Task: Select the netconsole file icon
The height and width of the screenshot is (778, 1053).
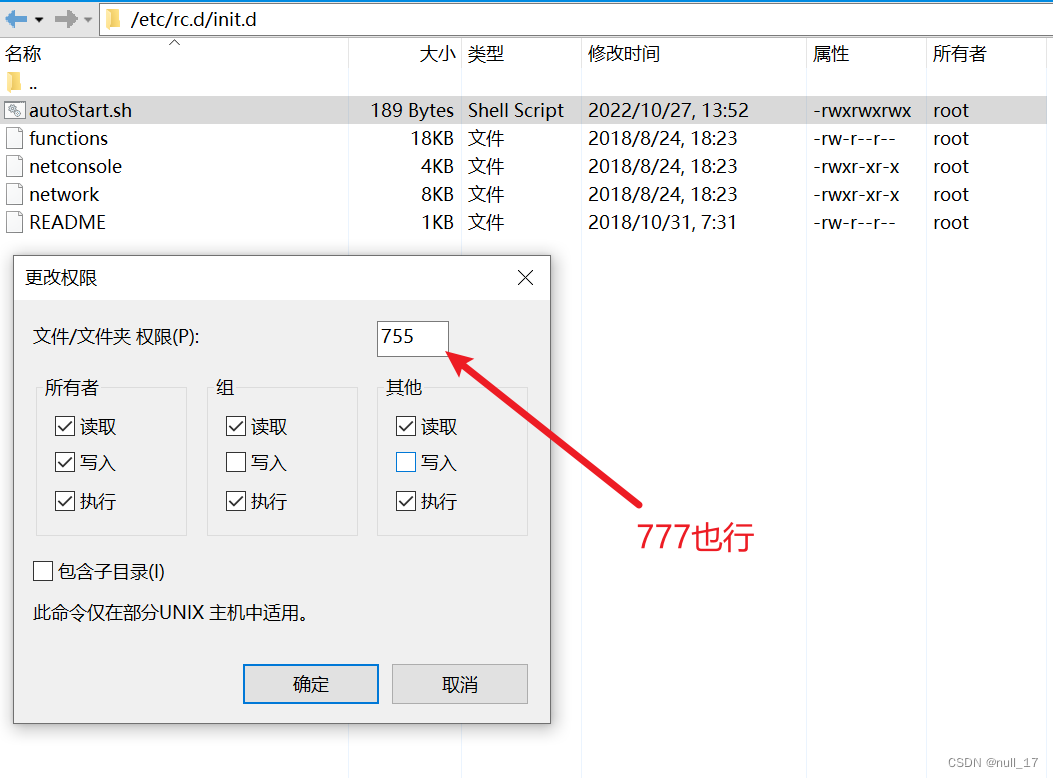Action: pos(14,166)
